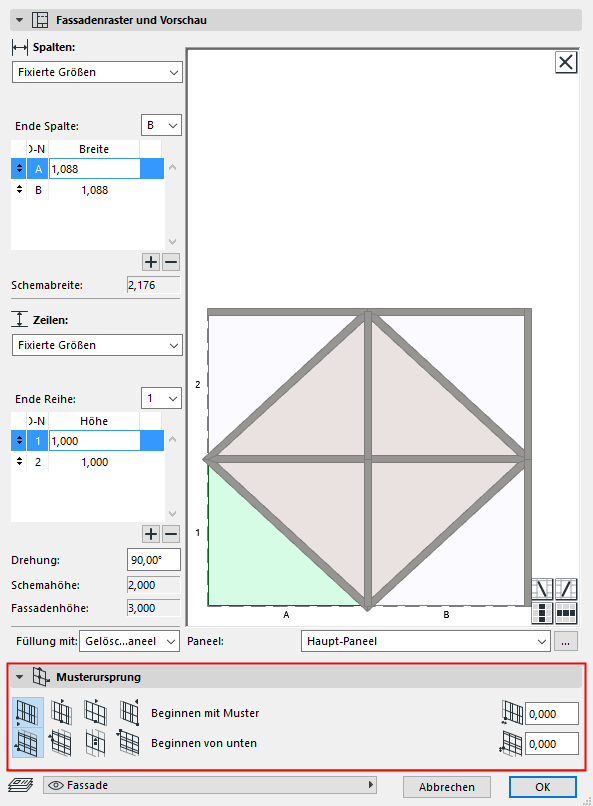593x806 pixels.
Task: Click the vertical offset icon beside bottom 0,000 field
Action: (511, 744)
